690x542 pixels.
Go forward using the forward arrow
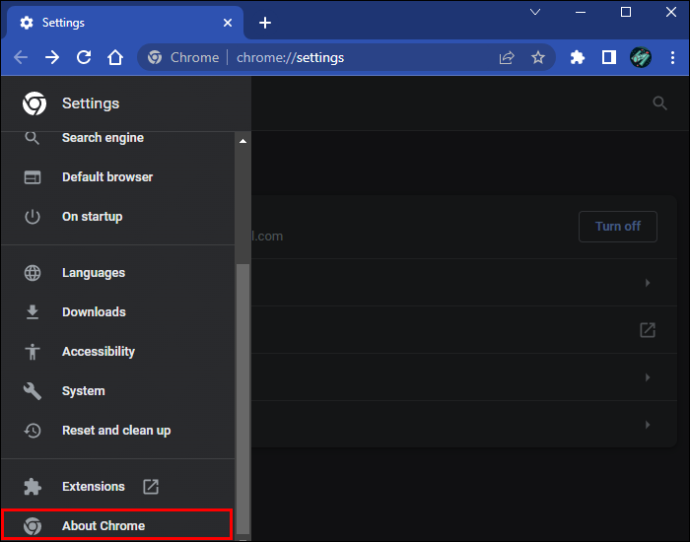click(x=52, y=58)
